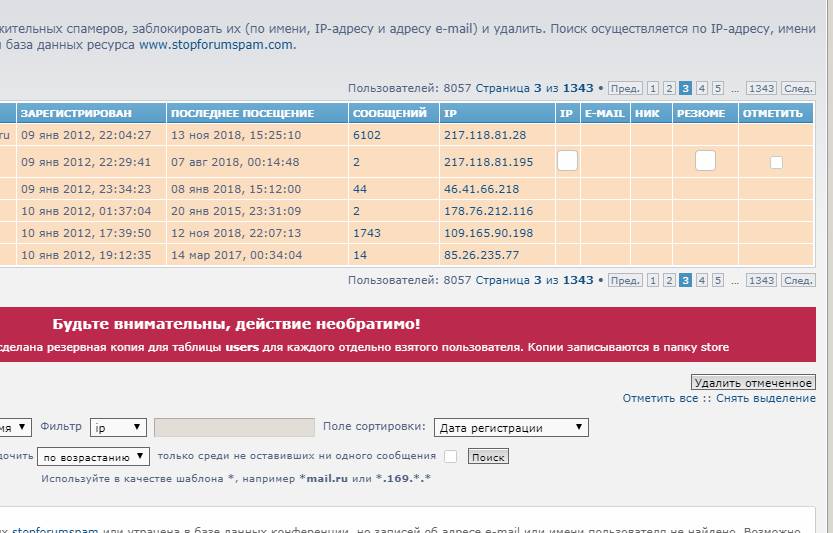This screenshot has width=833, height=533.
Task: Tick the Отметить checkbox for 217.118.81.195 row
Action: pos(776,162)
